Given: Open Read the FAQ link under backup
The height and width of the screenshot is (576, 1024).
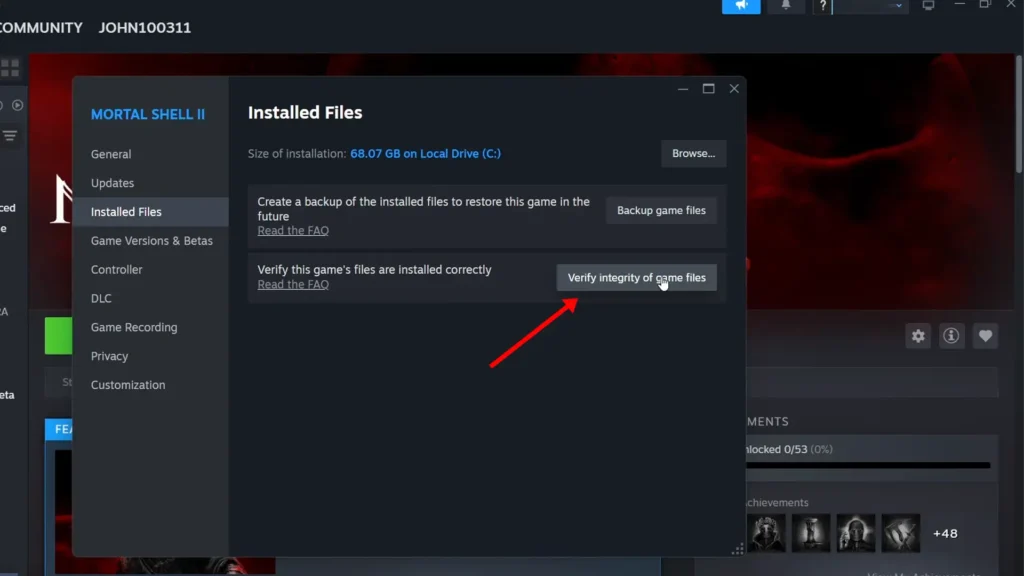Looking at the screenshot, I should tap(293, 231).
